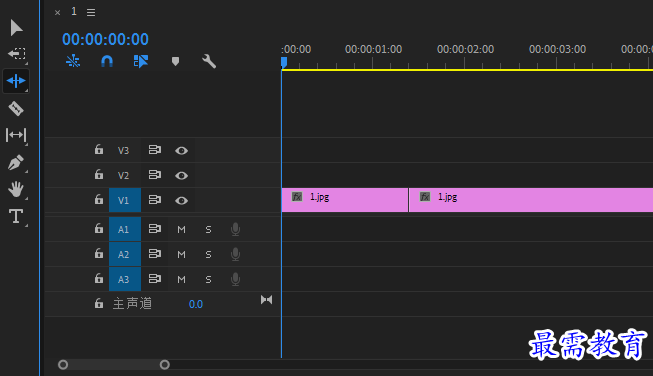Toggle insert sequences as nests button
Image resolution: width=653 pixels, height=376 pixels.
[73, 61]
